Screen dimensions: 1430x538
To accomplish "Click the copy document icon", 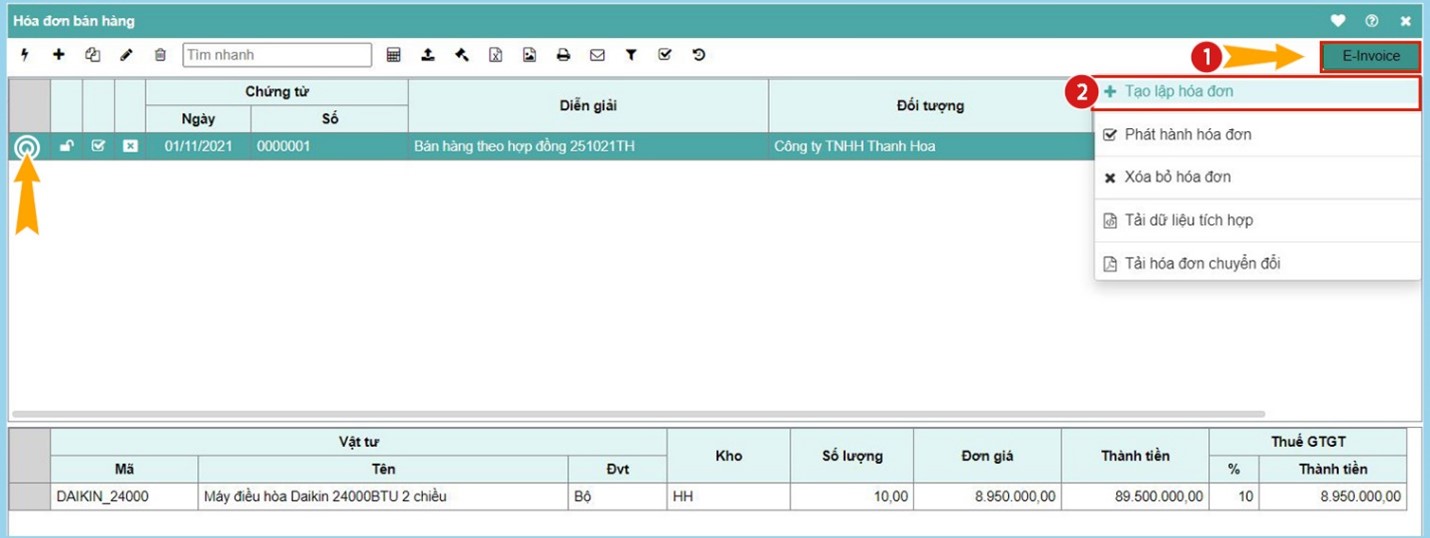I will [93, 55].
